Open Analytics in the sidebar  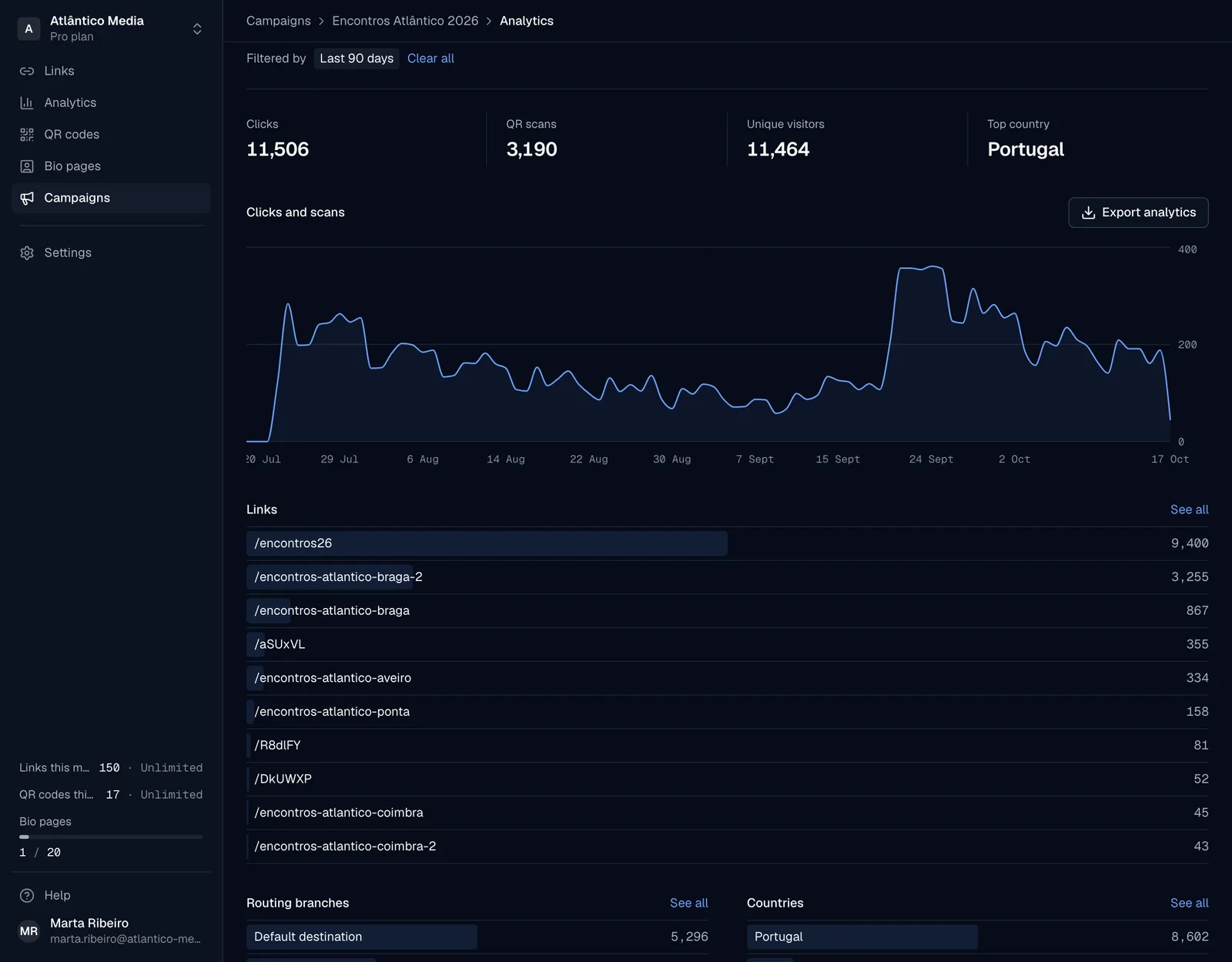pyautogui.click(x=111, y=102)
